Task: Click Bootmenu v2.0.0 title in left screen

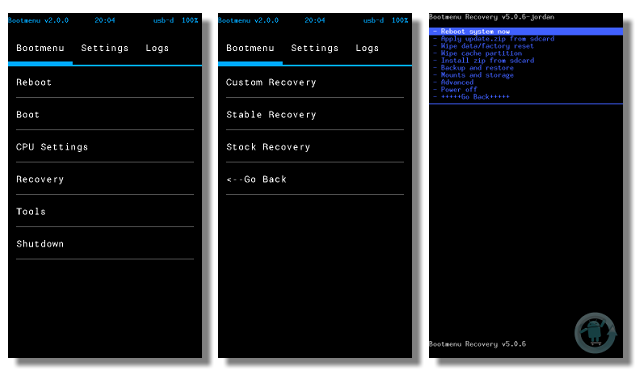Action: point(38,20)
